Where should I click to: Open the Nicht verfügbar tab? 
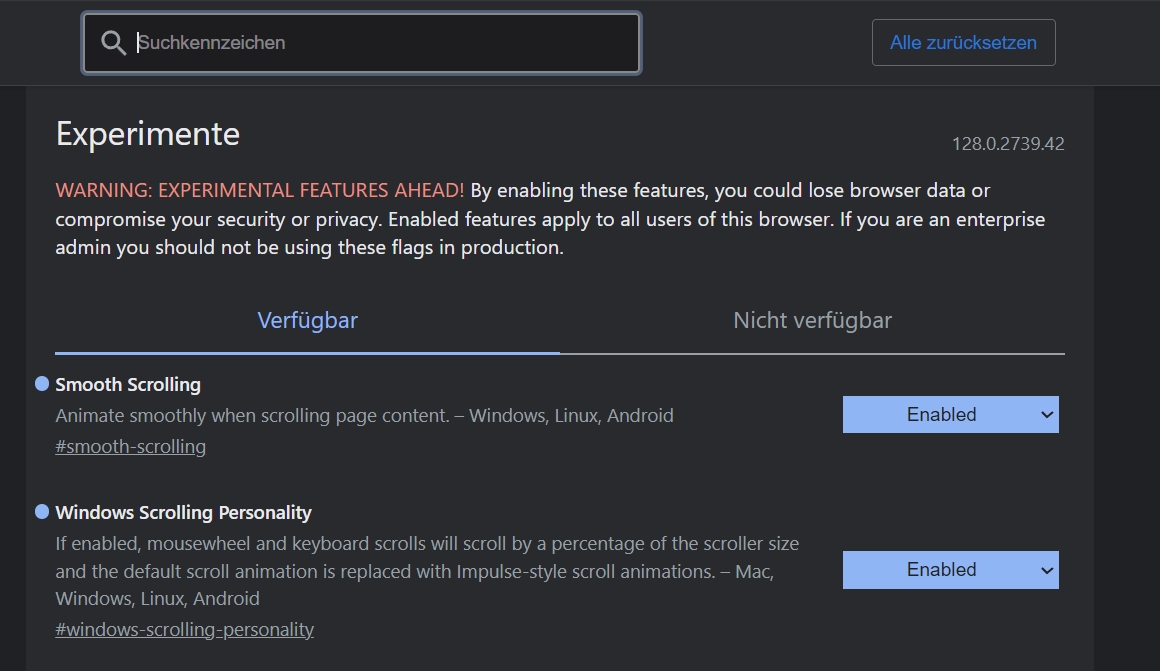click(812, 321)
